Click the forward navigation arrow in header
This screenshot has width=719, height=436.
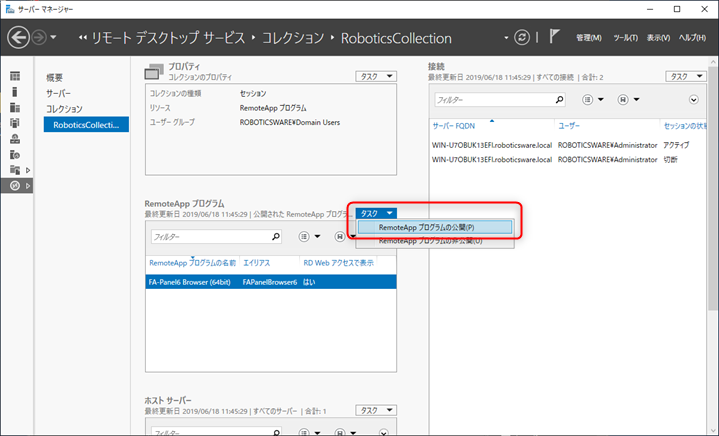click(x=39, y=38)
